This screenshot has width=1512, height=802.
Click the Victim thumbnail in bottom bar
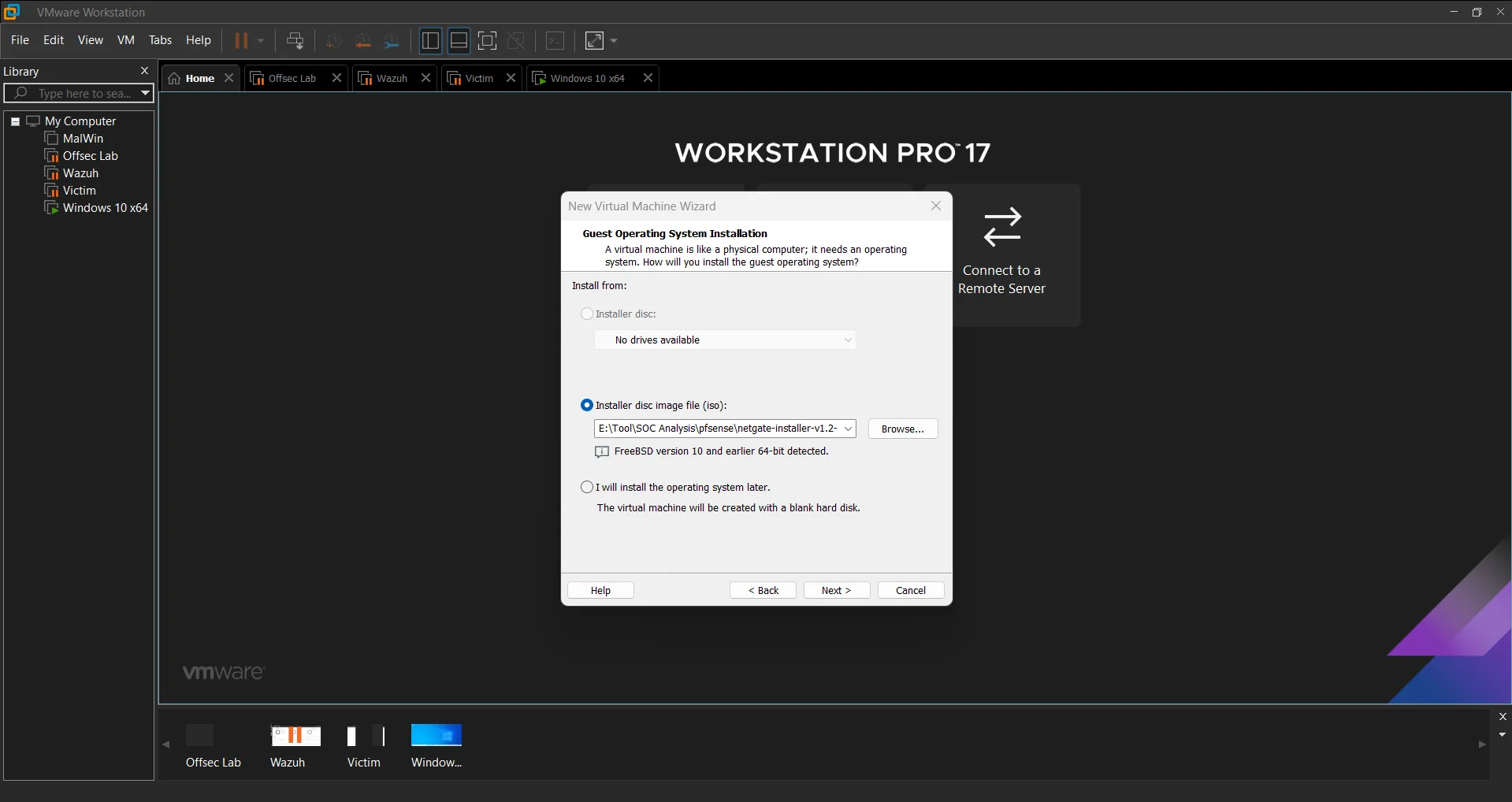pos(364,745)
